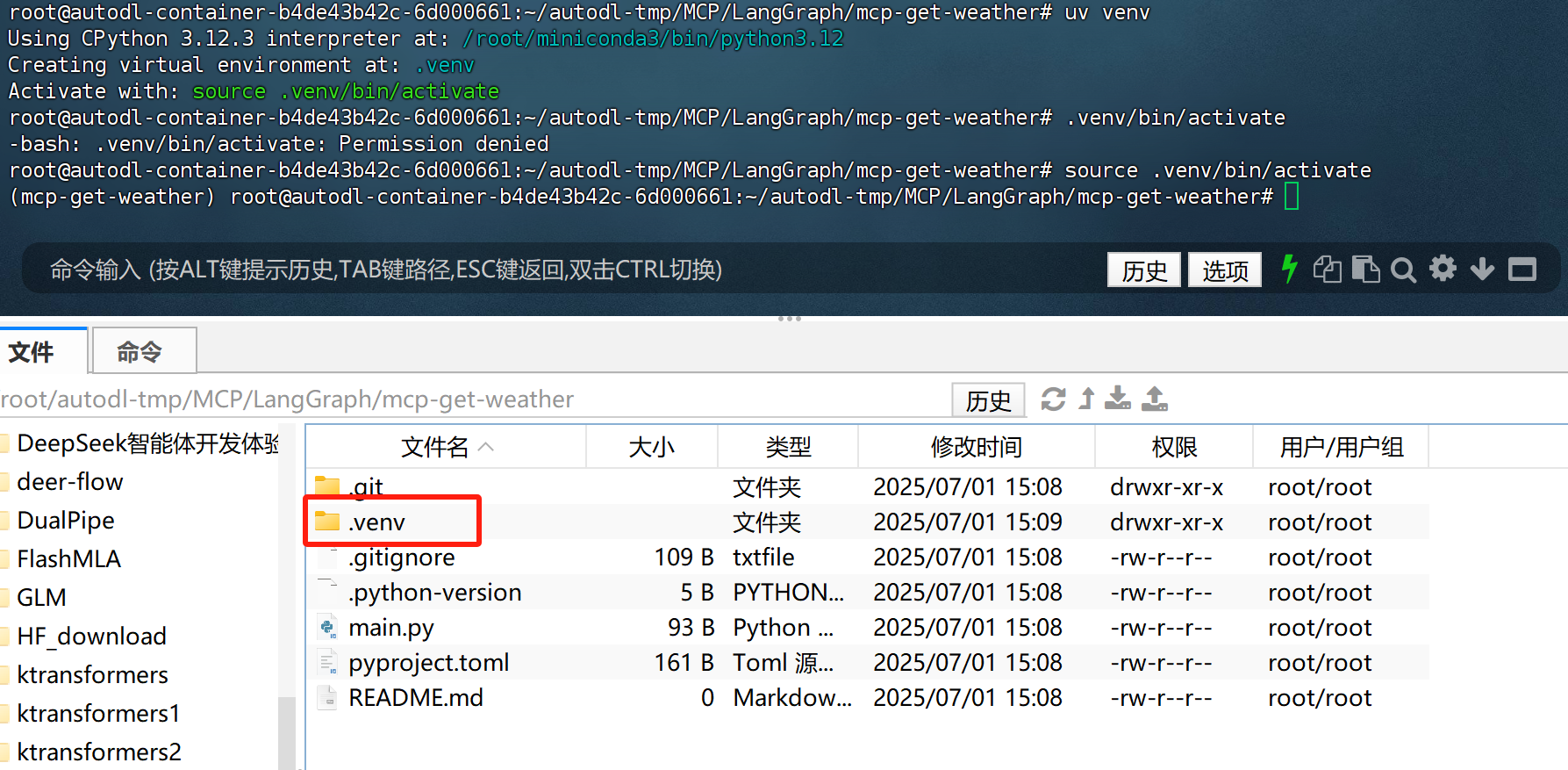1568x770 pixels.
Task: Click 历史 button in command input bar
Action: pyautogui.click(x=1144, y=270)
